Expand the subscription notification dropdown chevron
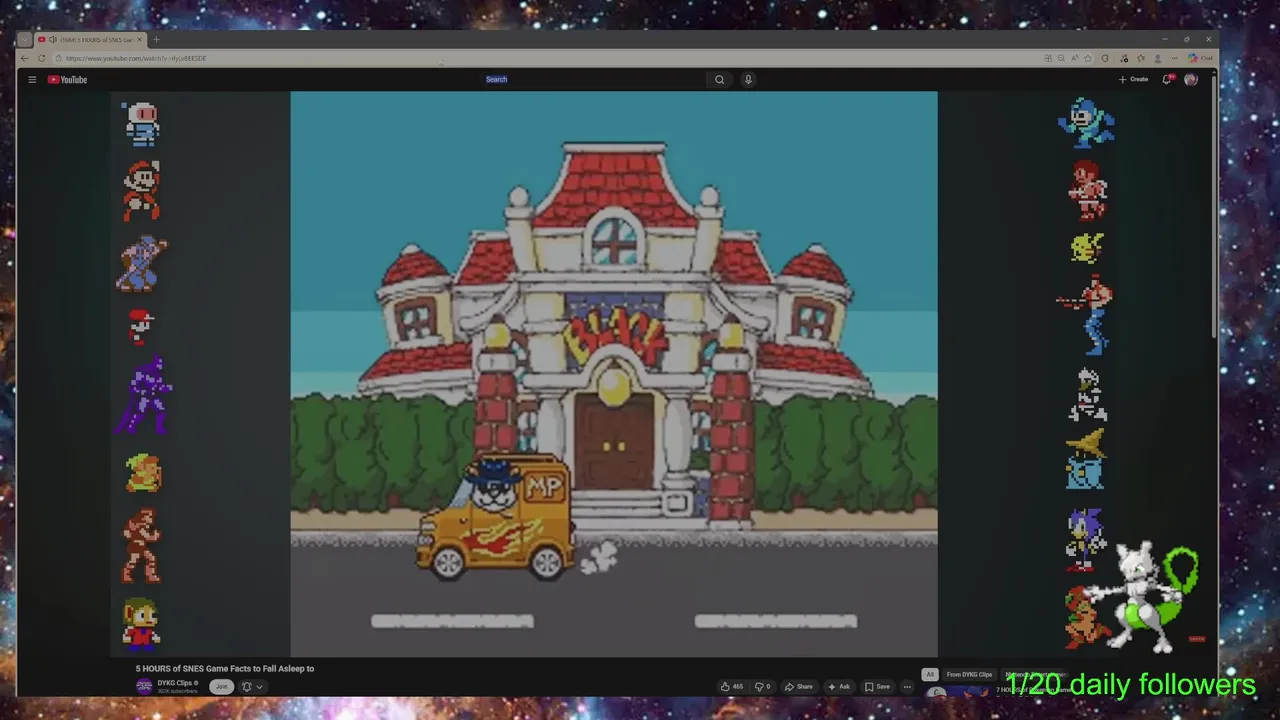 click(x=259, y=687)
